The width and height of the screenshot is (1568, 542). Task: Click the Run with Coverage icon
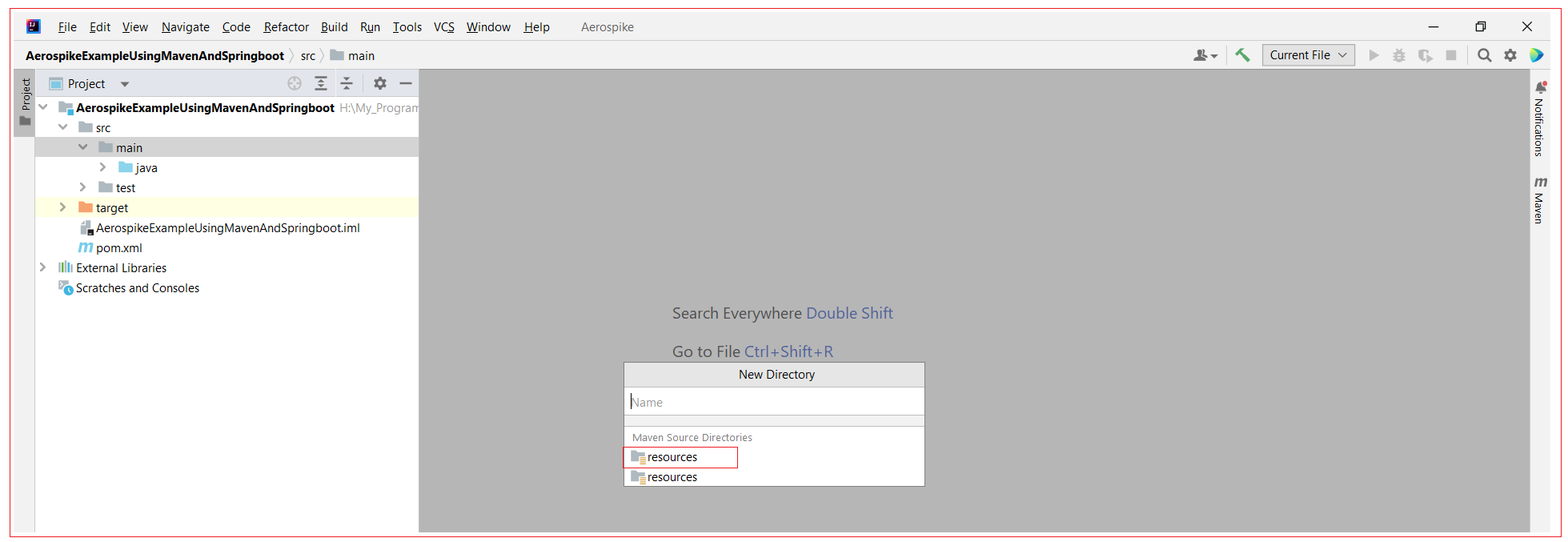(x=1425, y=55)
